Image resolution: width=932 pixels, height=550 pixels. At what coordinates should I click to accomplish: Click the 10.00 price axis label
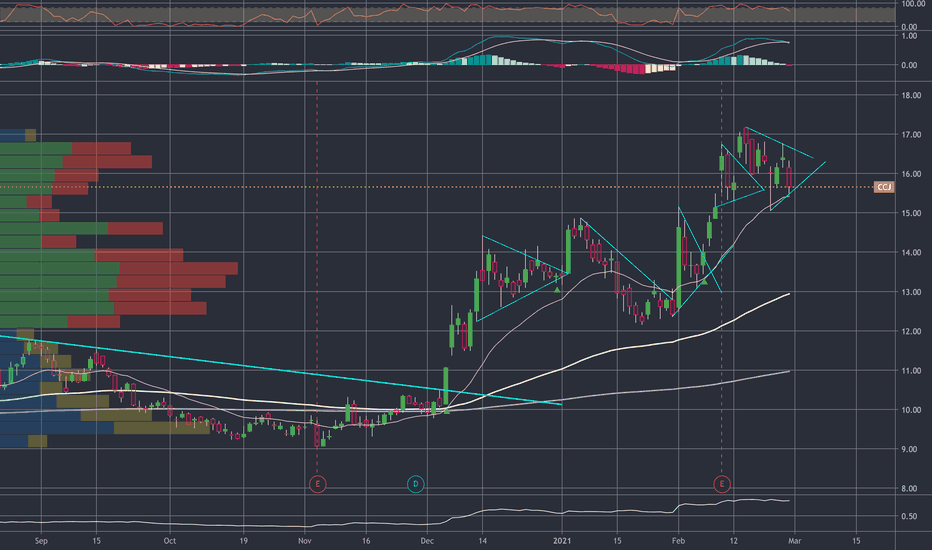(x=911, y=410)
